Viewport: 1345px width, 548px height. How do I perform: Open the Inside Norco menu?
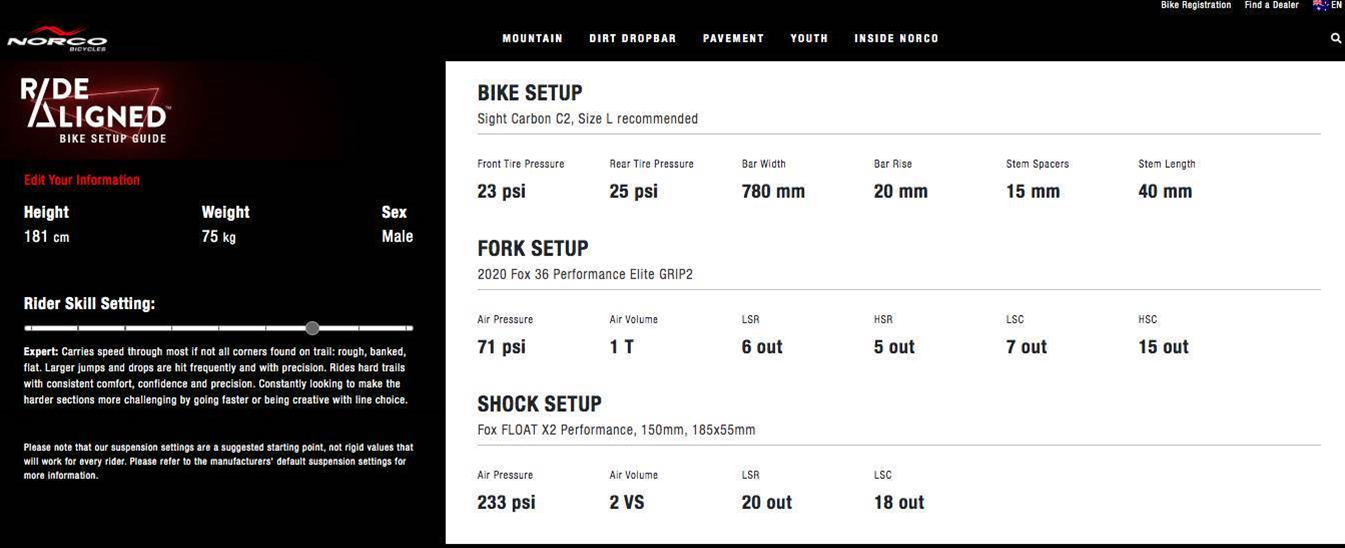pyautogui.click(x=896, y=39)
